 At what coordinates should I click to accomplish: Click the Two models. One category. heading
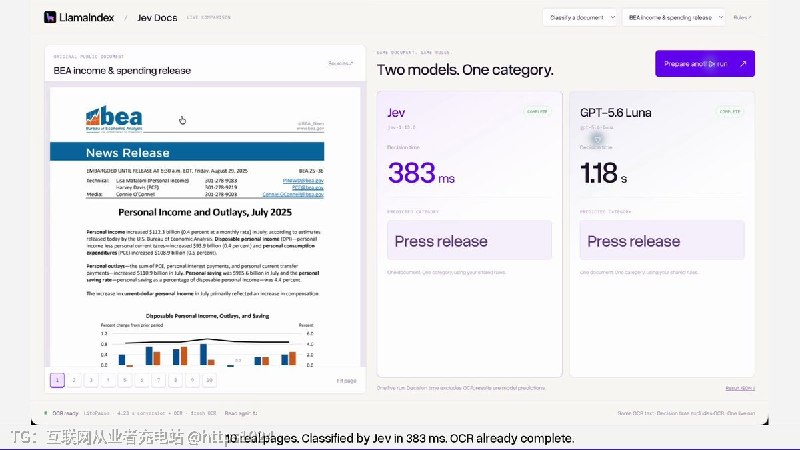coord(465,70)
